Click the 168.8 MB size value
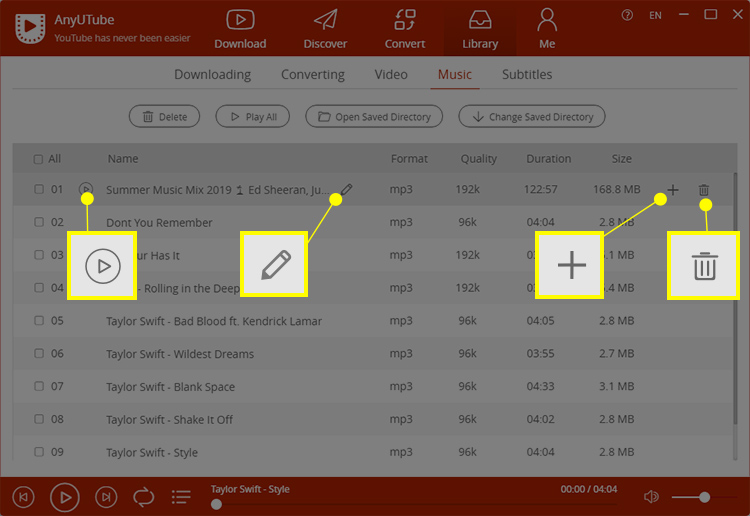The height and width of the screenshot is (516, 750). 617,189
